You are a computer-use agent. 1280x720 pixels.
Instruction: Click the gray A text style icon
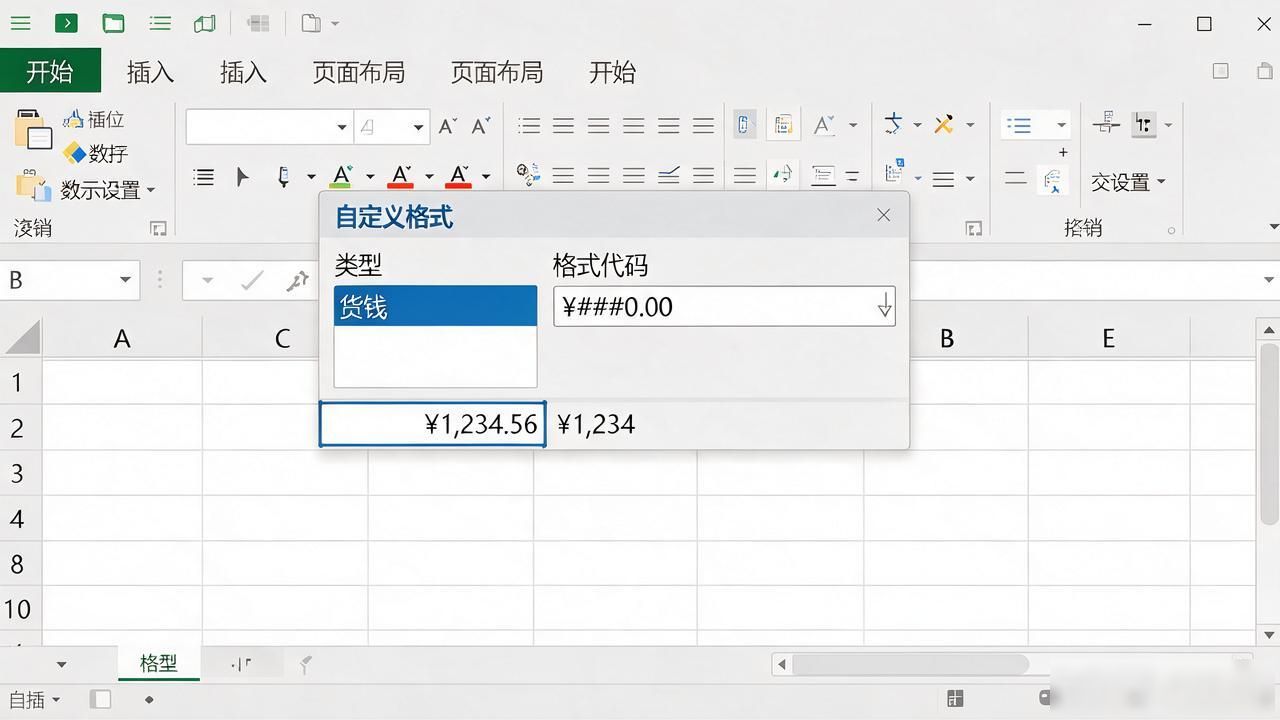(x=824, y=124)
